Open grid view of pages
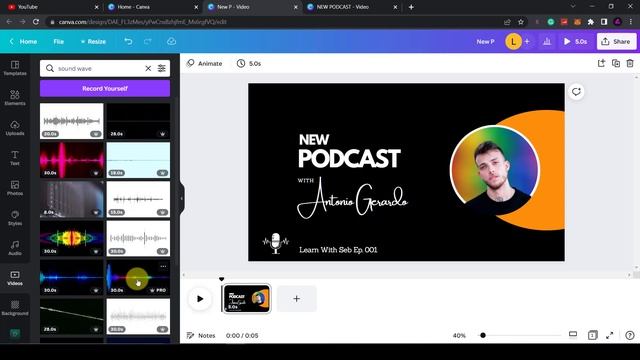The height and width of the screenshot is (360, 640). (x=592, y=336)
